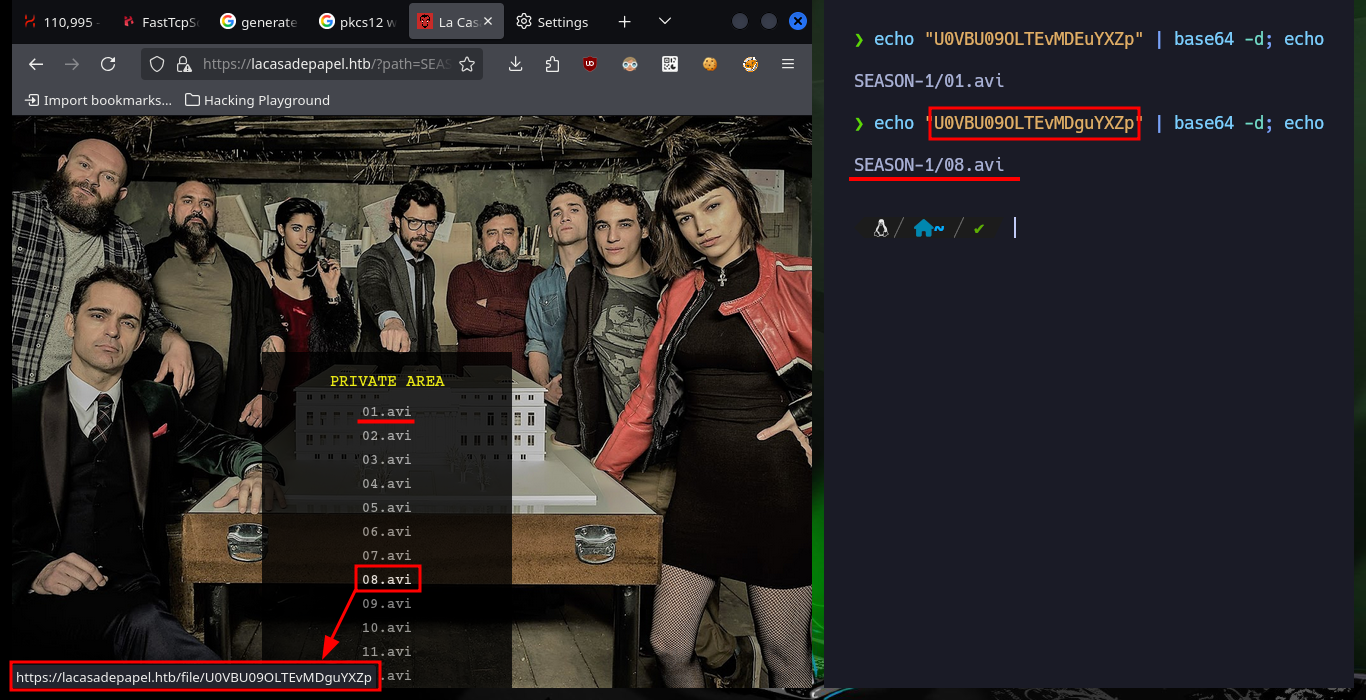The height and width of the screenshot is (700, 1366).
Task: Switch to the FastTcpScan tab
Action: [159, 21]
